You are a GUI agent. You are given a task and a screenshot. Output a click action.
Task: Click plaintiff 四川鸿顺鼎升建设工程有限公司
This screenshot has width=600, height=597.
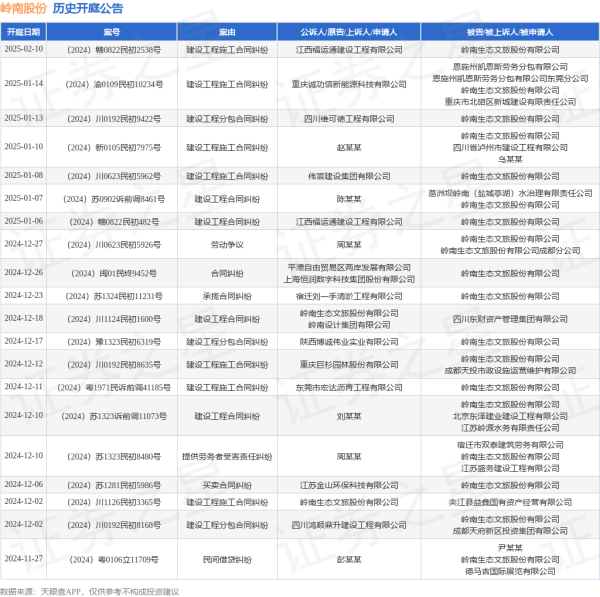click(x=349, y=525)
